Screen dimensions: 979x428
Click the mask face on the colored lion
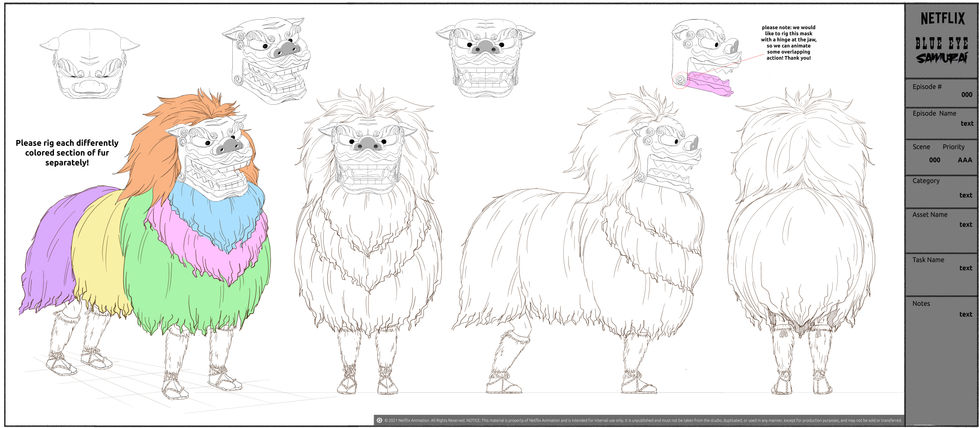(212, 156)
